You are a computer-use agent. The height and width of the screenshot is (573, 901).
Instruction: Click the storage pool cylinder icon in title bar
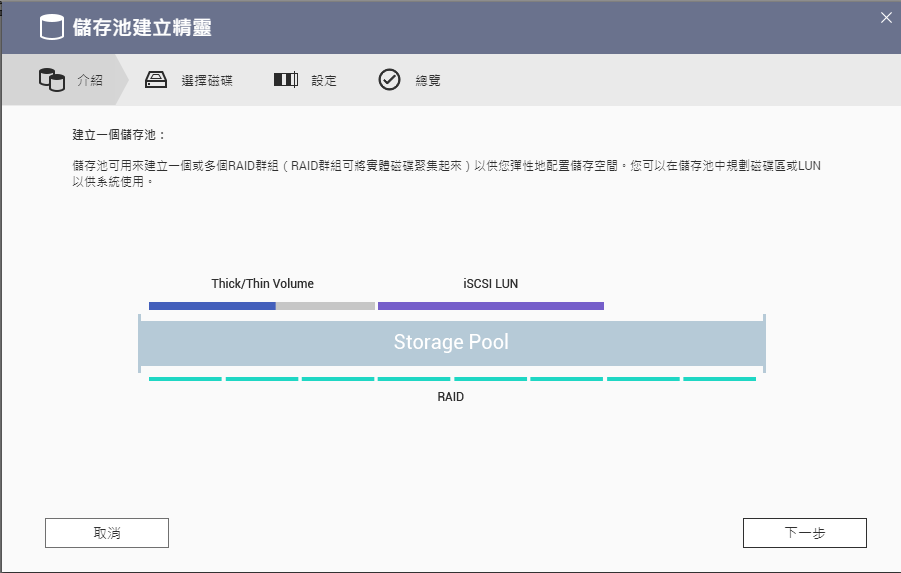[52, 28]
